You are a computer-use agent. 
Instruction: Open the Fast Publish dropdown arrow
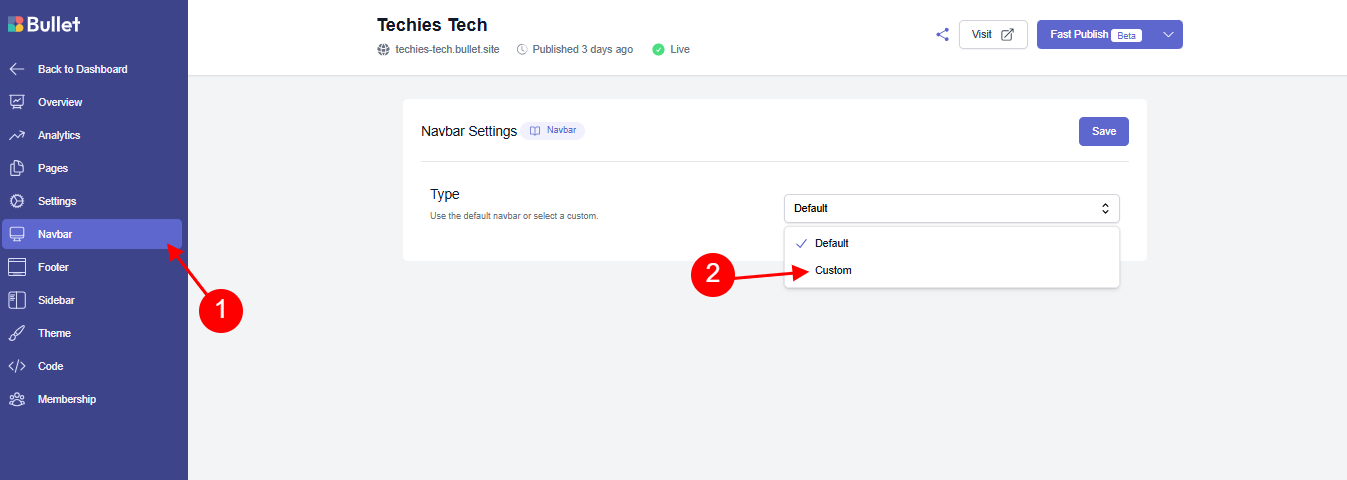point(1169,34)
